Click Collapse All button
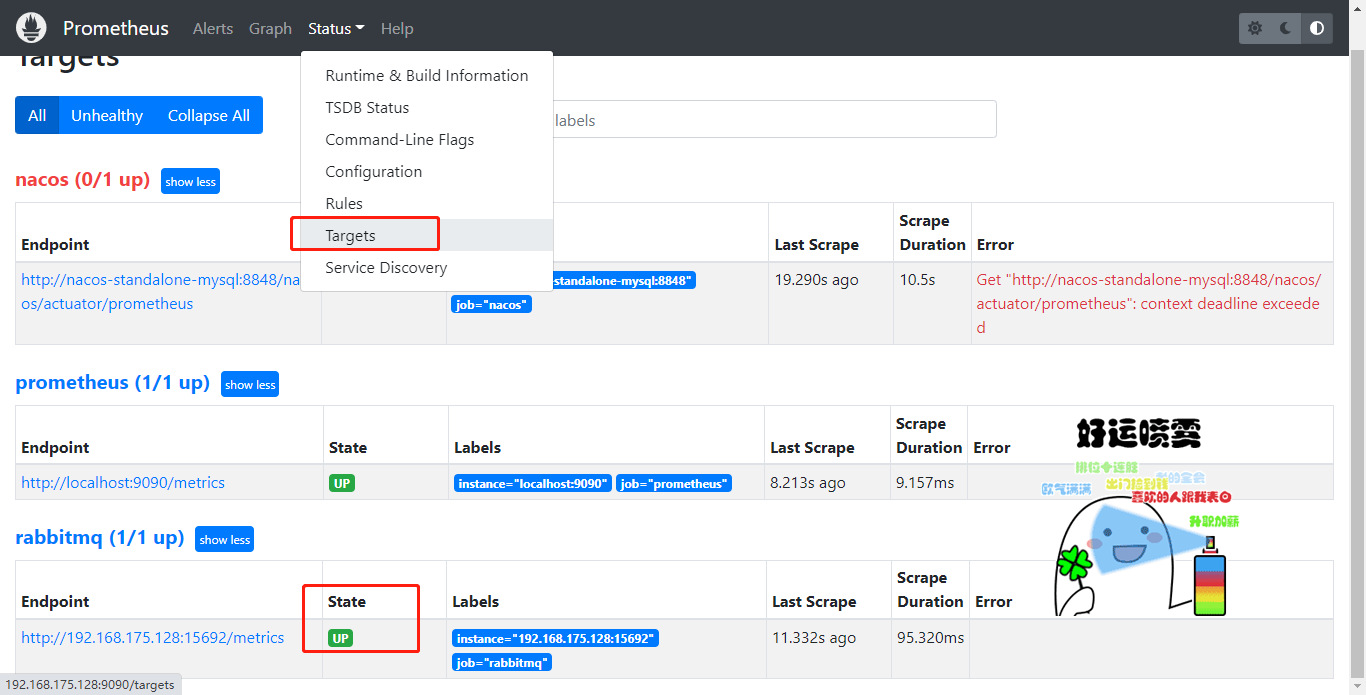 [209, 115]
